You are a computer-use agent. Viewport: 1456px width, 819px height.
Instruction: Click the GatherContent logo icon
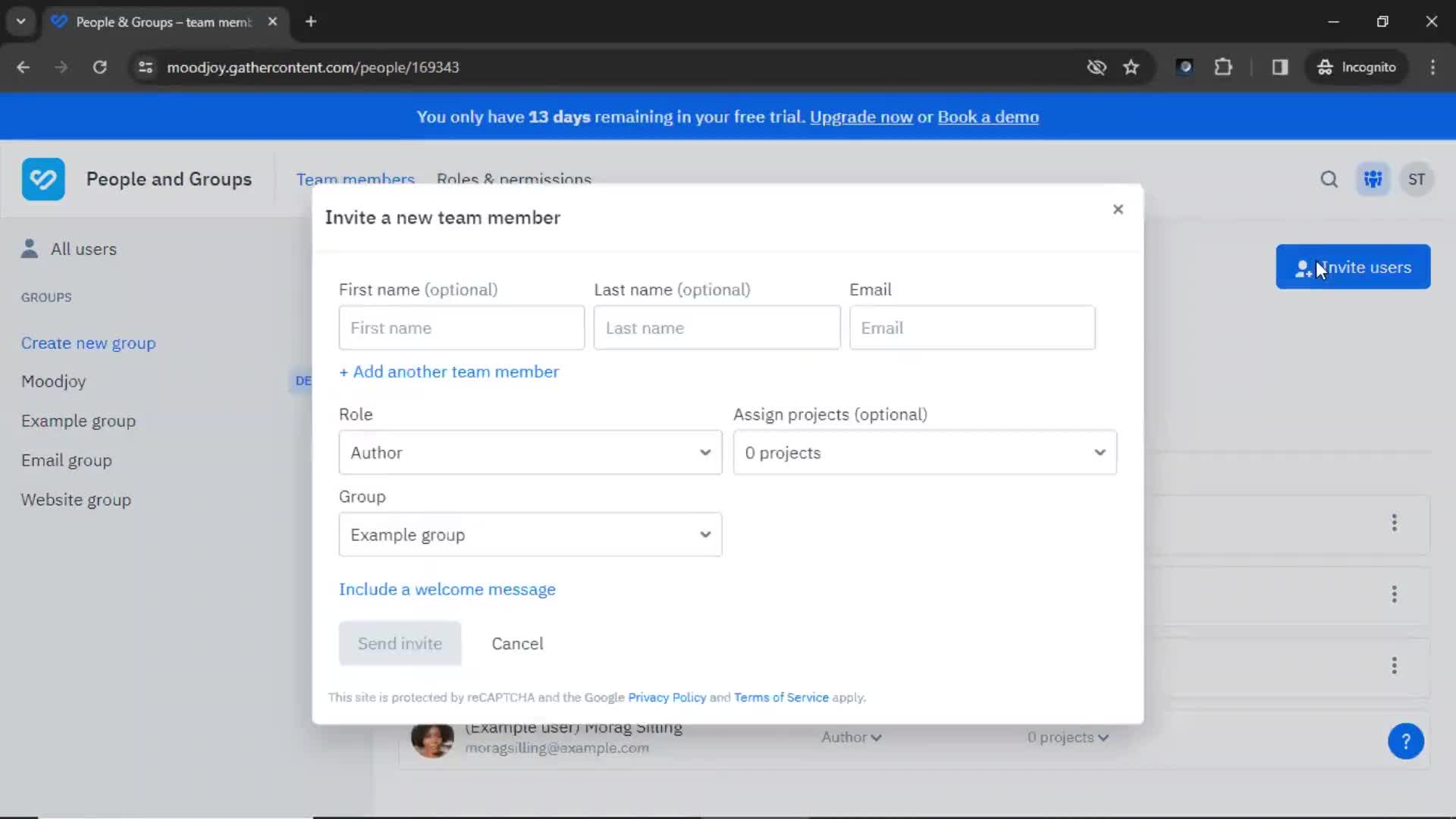[43, 179]
